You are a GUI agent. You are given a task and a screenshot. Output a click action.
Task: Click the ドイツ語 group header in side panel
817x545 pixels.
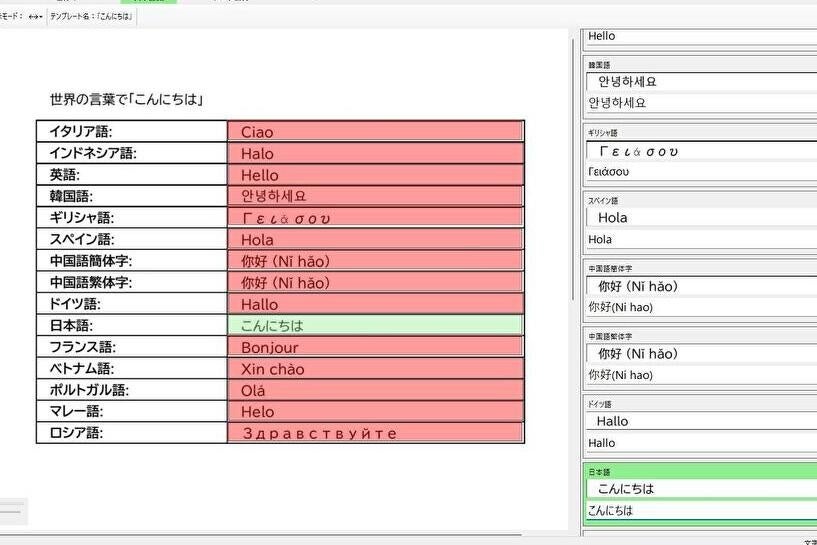point(701,404)
